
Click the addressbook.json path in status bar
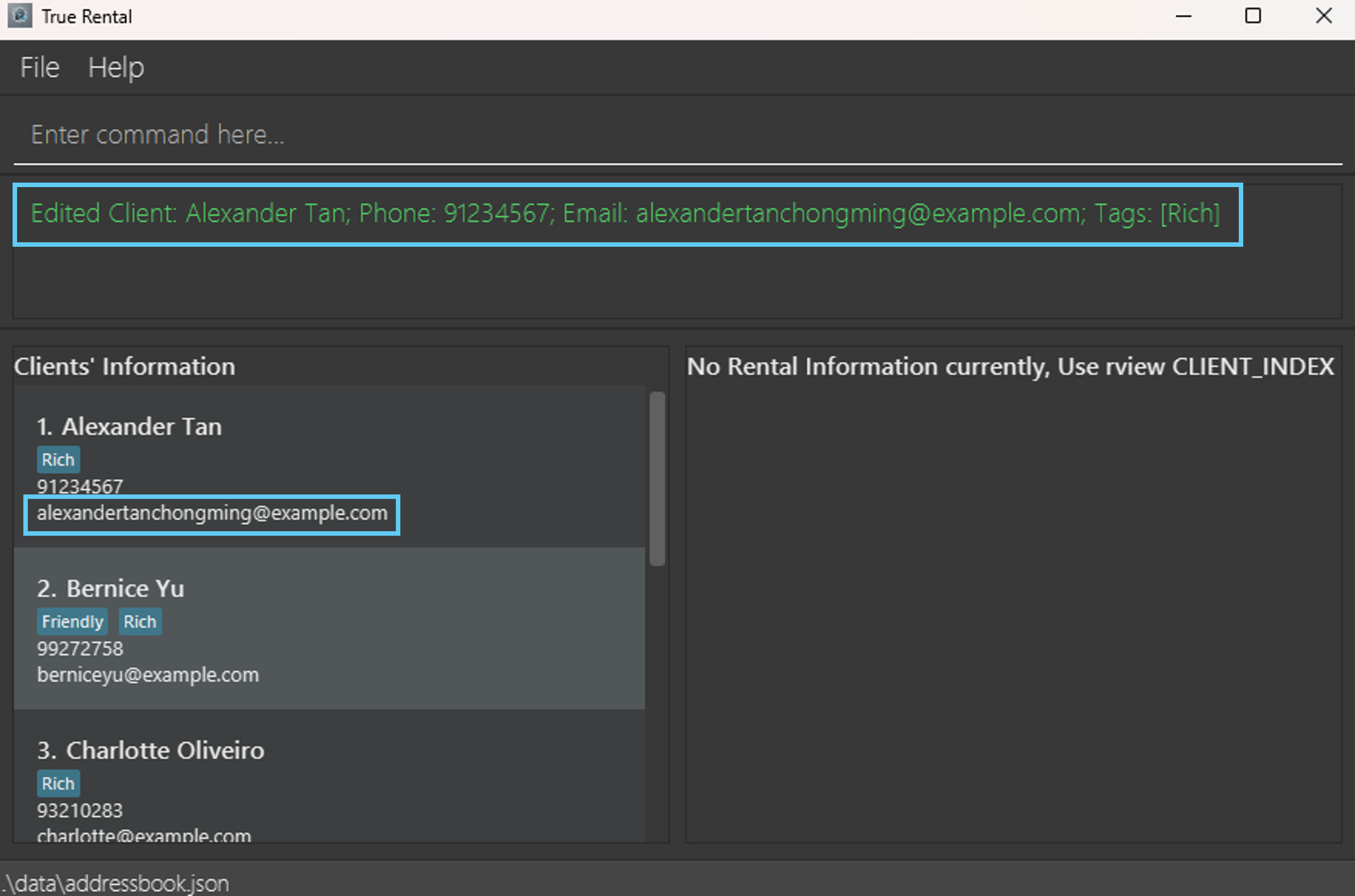pyautogui.click(x=117, y=883)
